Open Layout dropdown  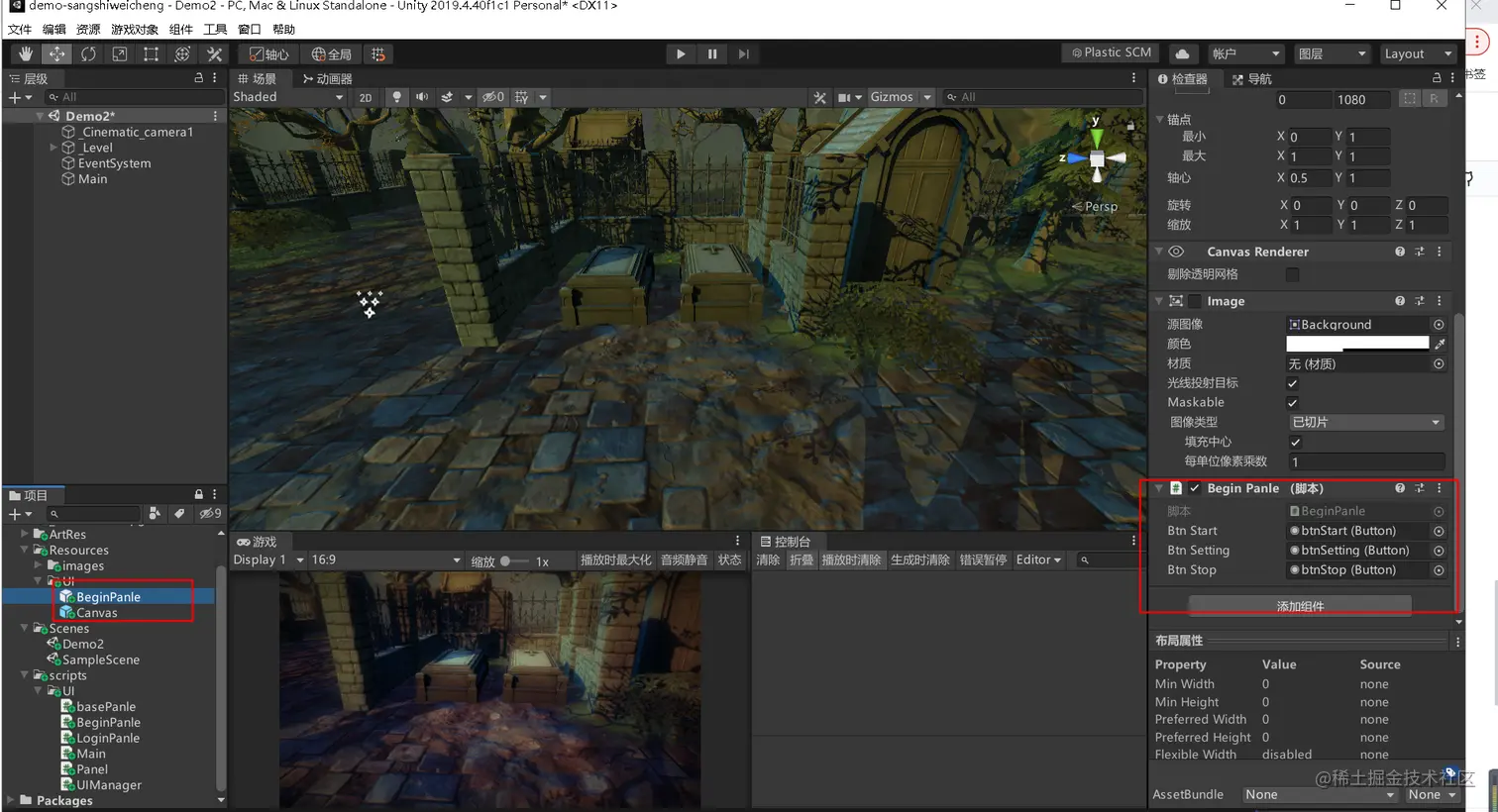[x=1419, y=53]
